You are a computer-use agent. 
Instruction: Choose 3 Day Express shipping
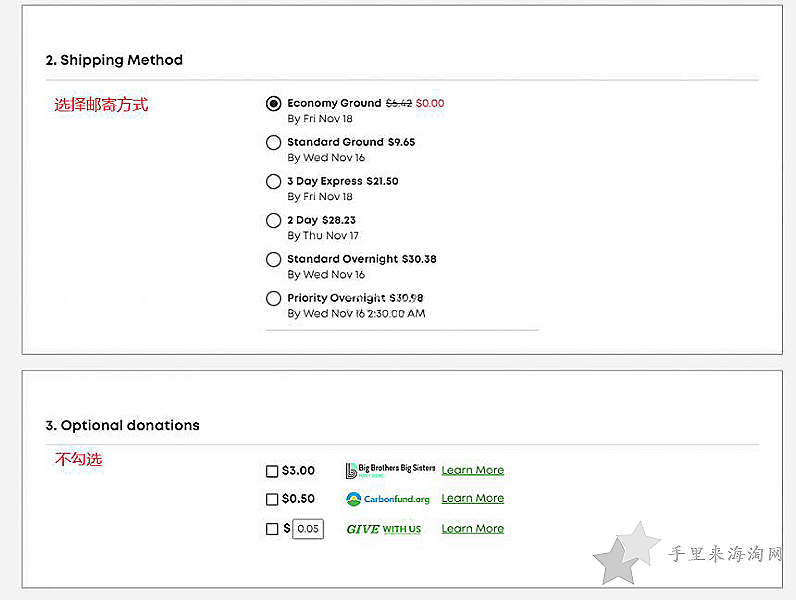click(x=273, y=181)
